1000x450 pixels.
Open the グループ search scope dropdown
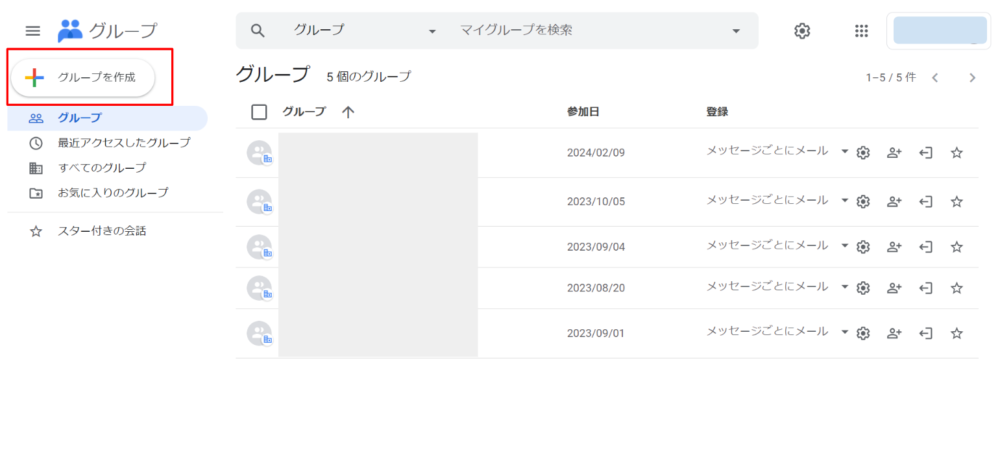[365, 31]
